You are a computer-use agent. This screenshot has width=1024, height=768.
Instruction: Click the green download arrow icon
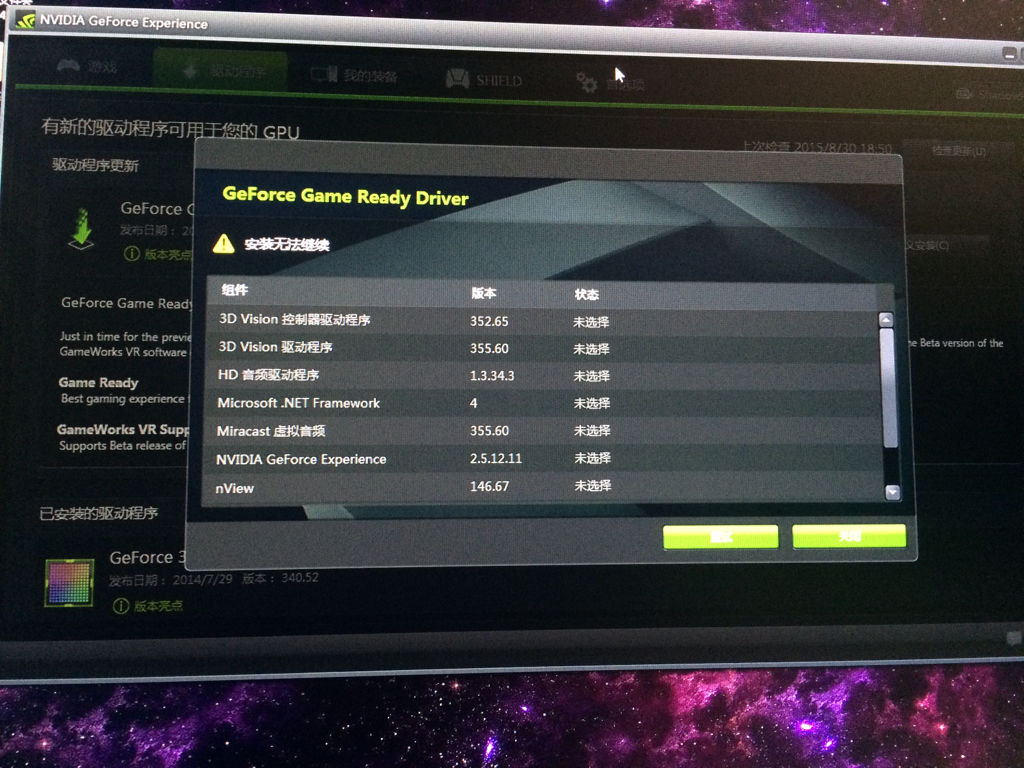tap(82, 229)
